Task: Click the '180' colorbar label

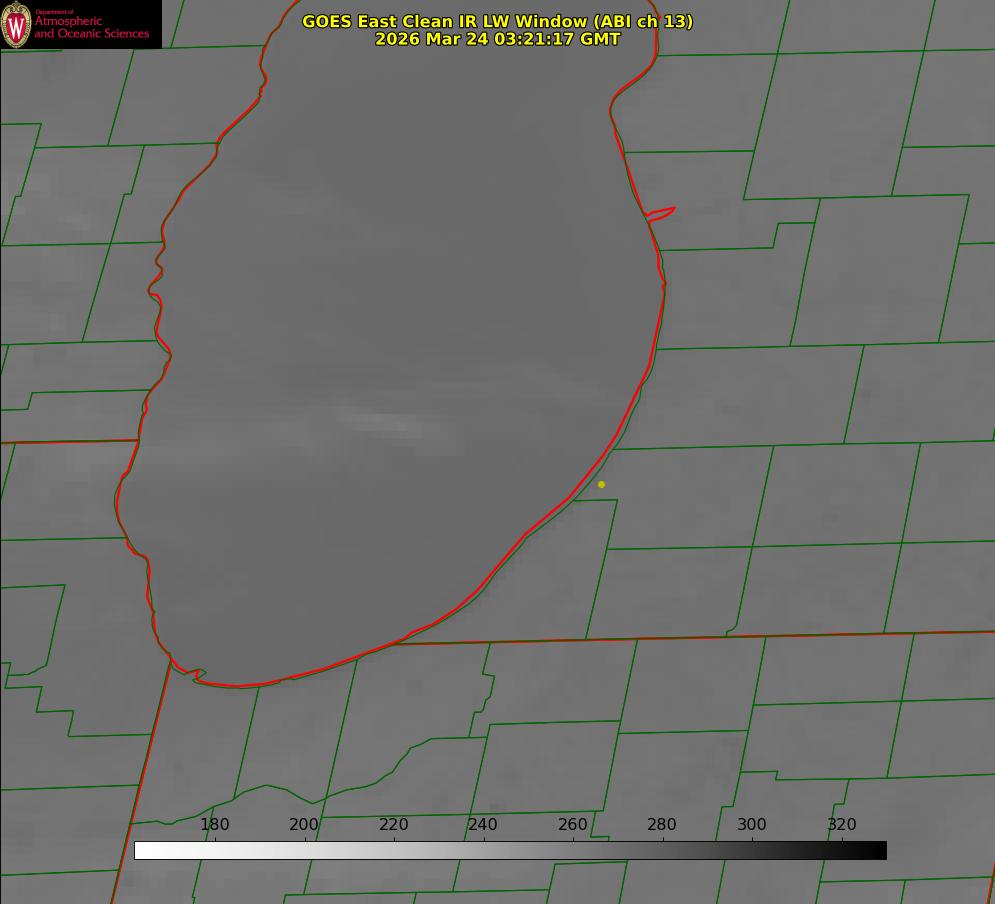Action: pos(214,824)
